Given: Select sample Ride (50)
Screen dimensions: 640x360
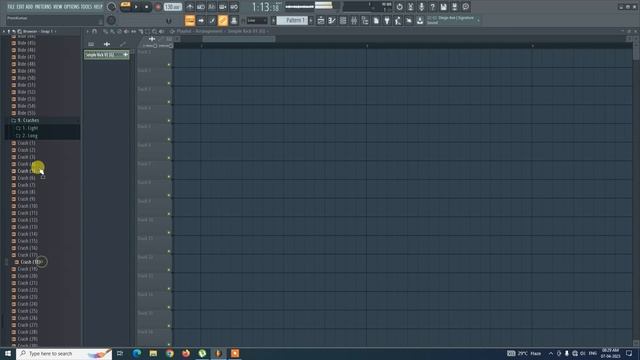Looking at the screenshot, I should pyautogui.click(x=26, y=78).
